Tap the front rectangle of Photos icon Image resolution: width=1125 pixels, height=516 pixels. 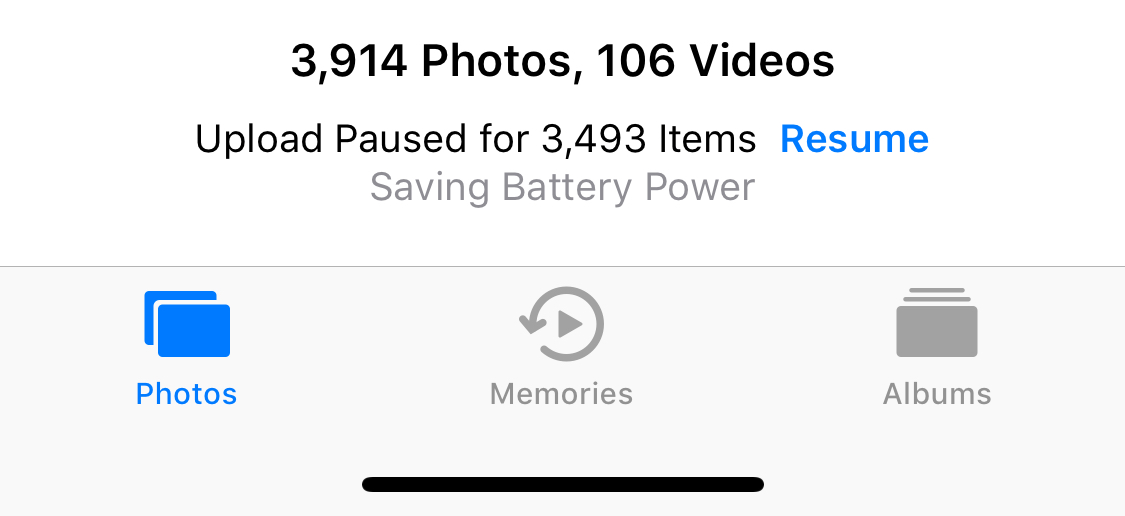coord(194,331)
